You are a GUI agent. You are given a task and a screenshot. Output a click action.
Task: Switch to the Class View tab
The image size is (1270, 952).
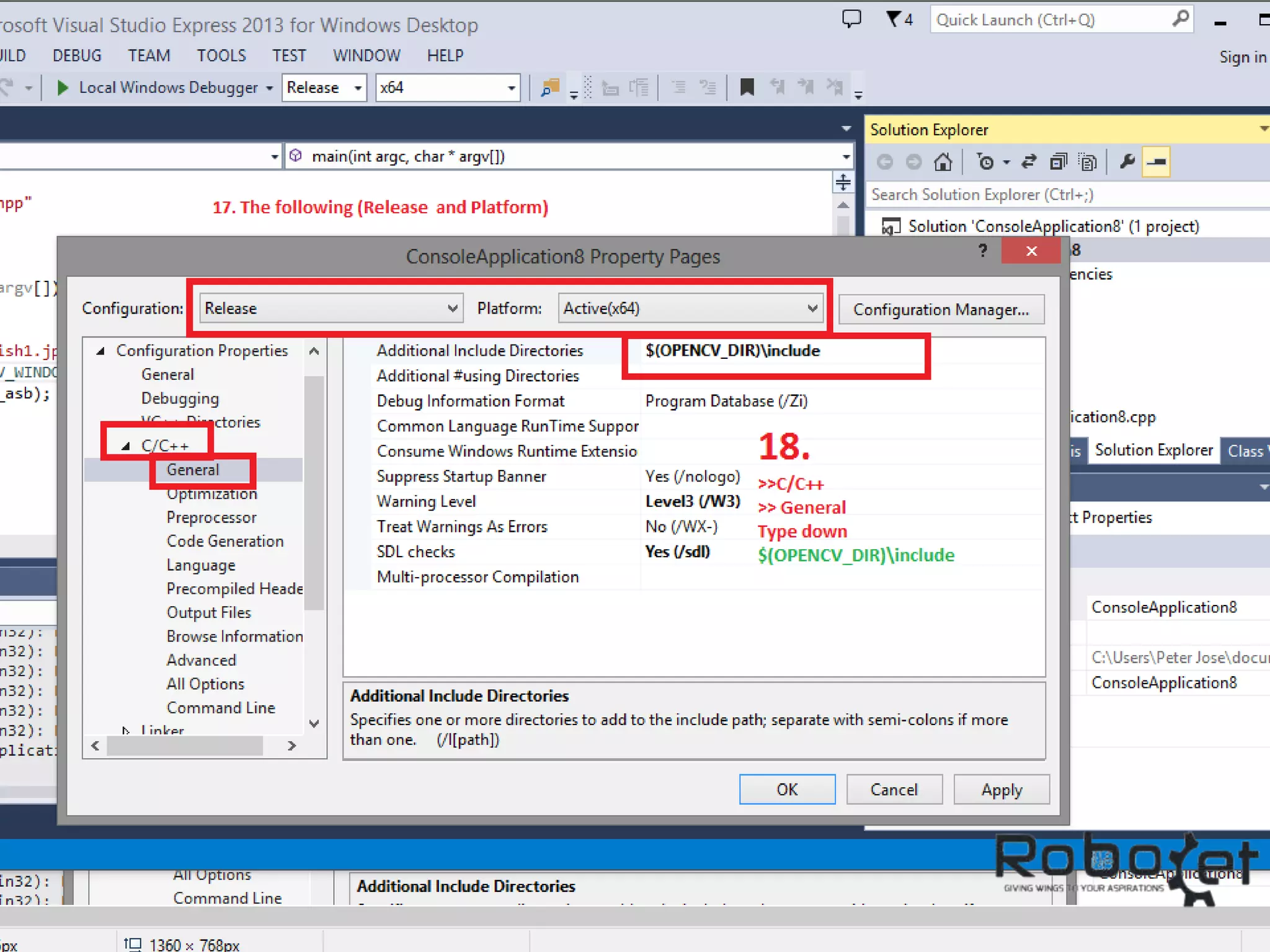point(1245,451)
